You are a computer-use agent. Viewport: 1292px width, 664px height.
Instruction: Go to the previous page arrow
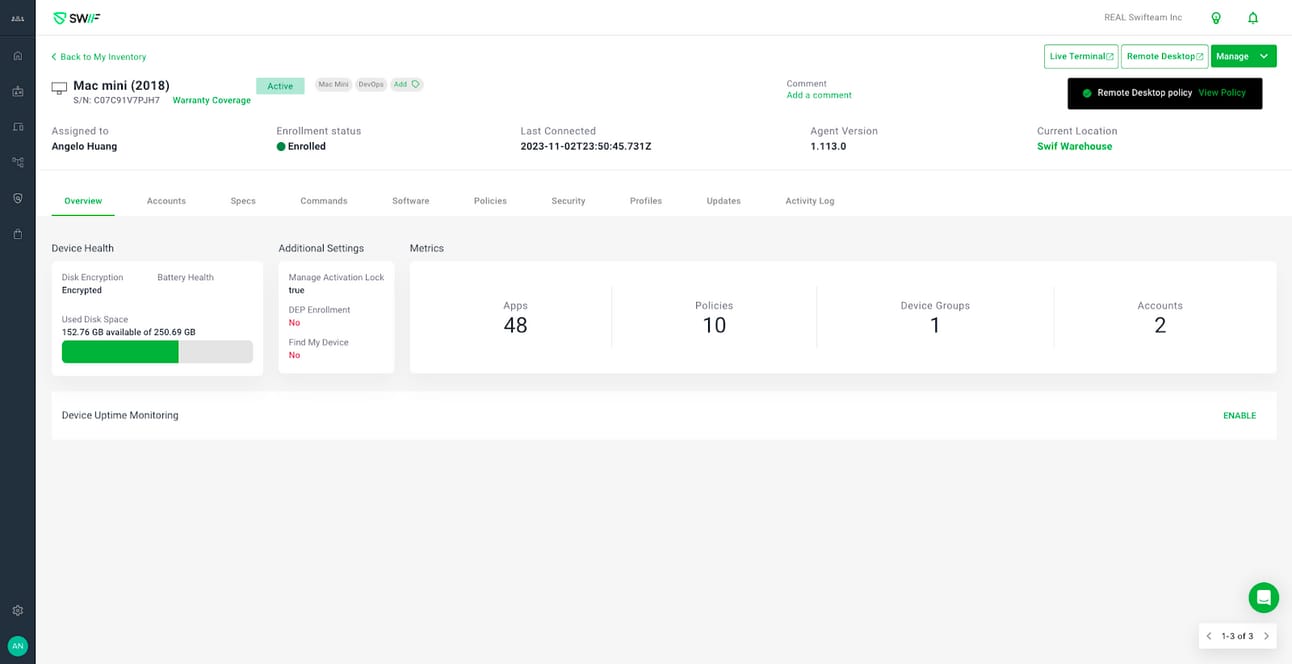click(1209, 636)
